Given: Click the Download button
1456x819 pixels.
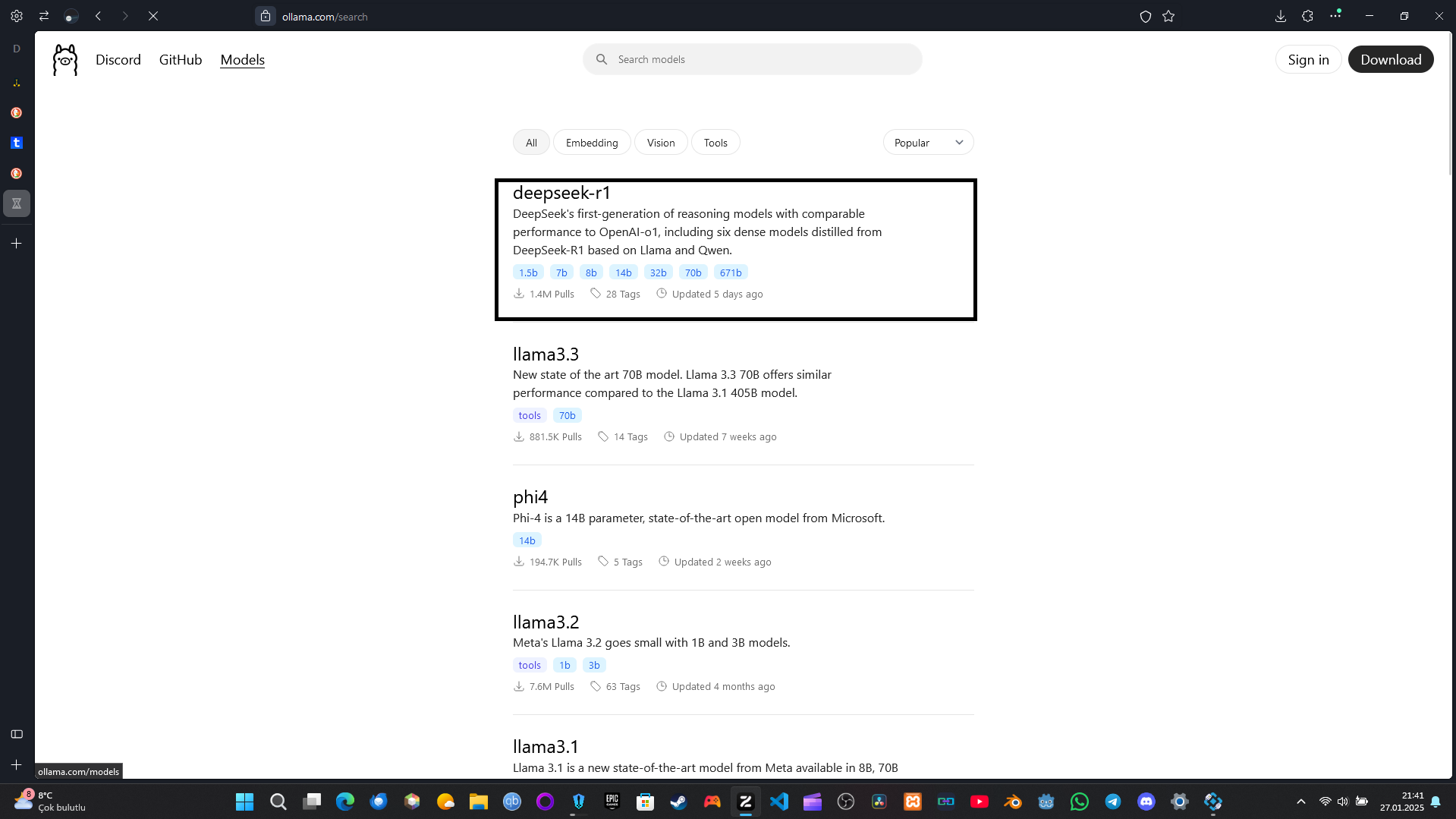Looking at the screenshot, I should point(1391,59).
